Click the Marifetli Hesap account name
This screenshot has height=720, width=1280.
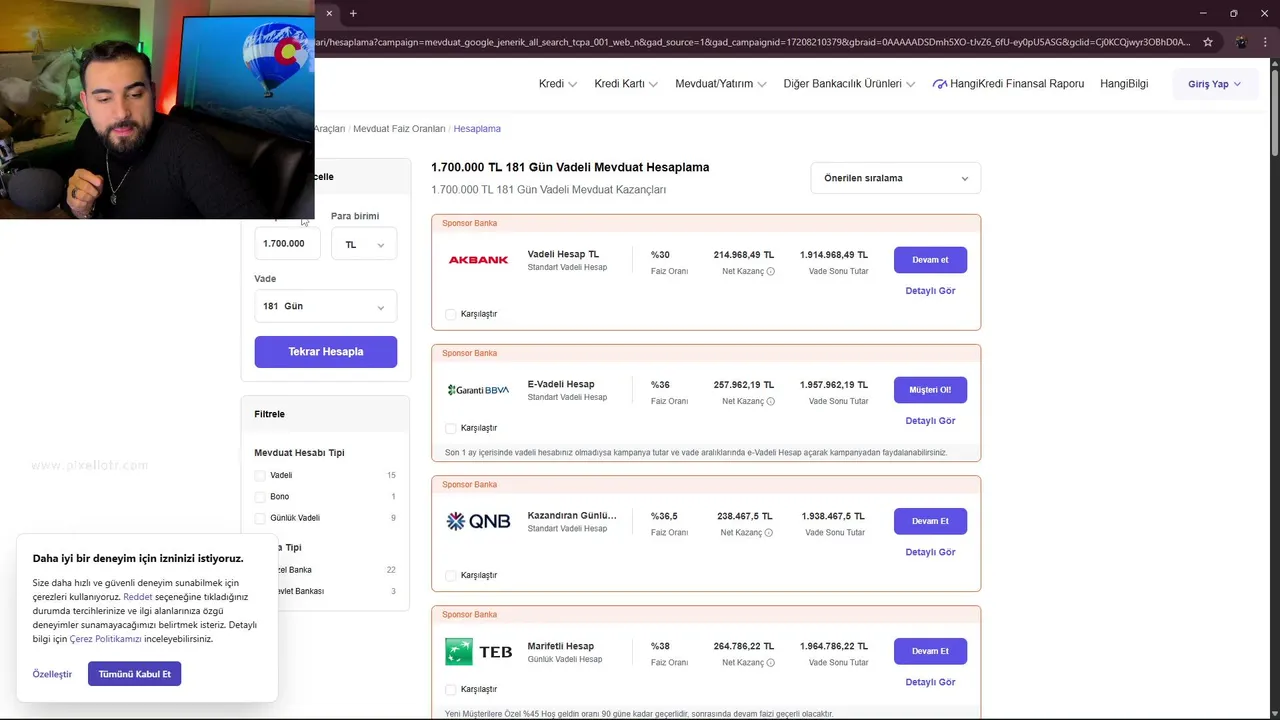click(561, 646)
